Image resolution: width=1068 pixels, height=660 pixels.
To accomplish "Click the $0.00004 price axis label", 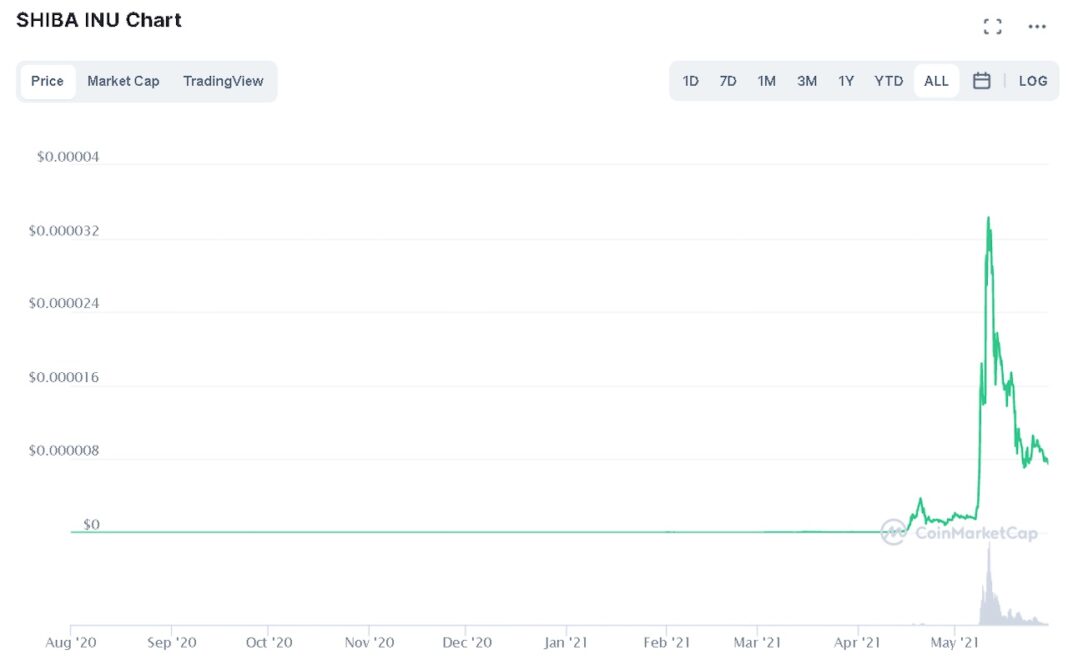I will pyautogui.click(x=67, y=157).
